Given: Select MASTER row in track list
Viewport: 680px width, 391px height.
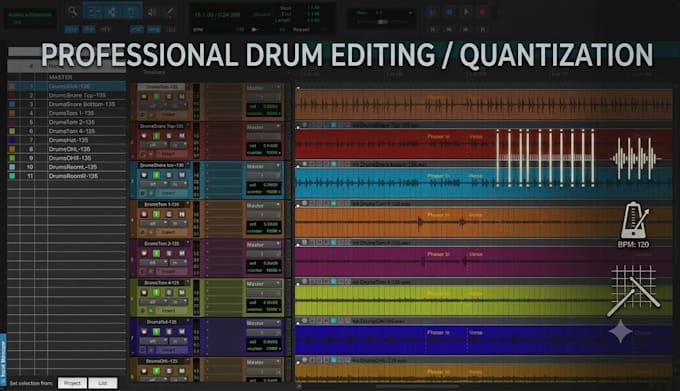Looking at the screenshot, I should point(67,77).
